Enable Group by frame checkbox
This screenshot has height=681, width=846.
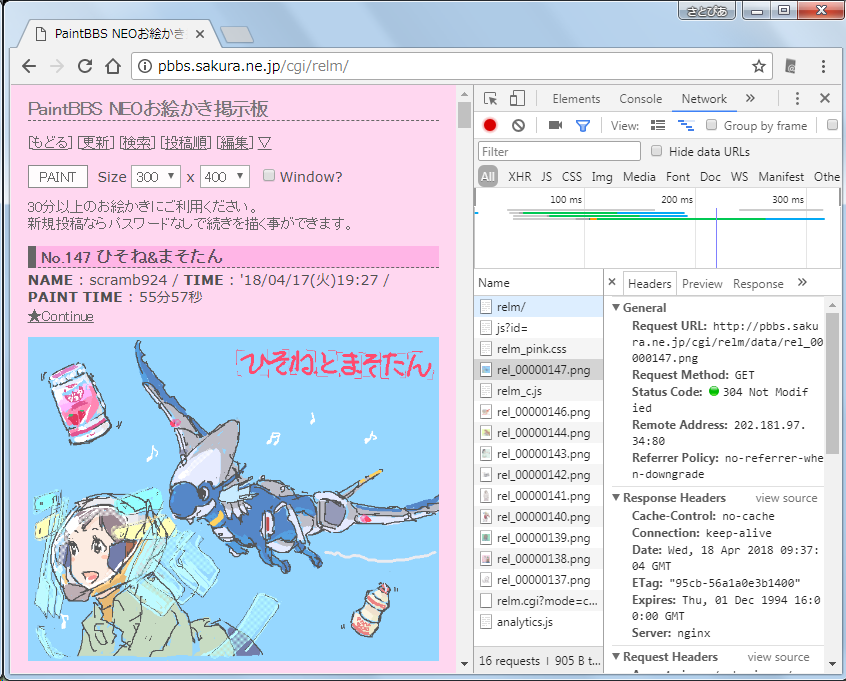(712, 125)
